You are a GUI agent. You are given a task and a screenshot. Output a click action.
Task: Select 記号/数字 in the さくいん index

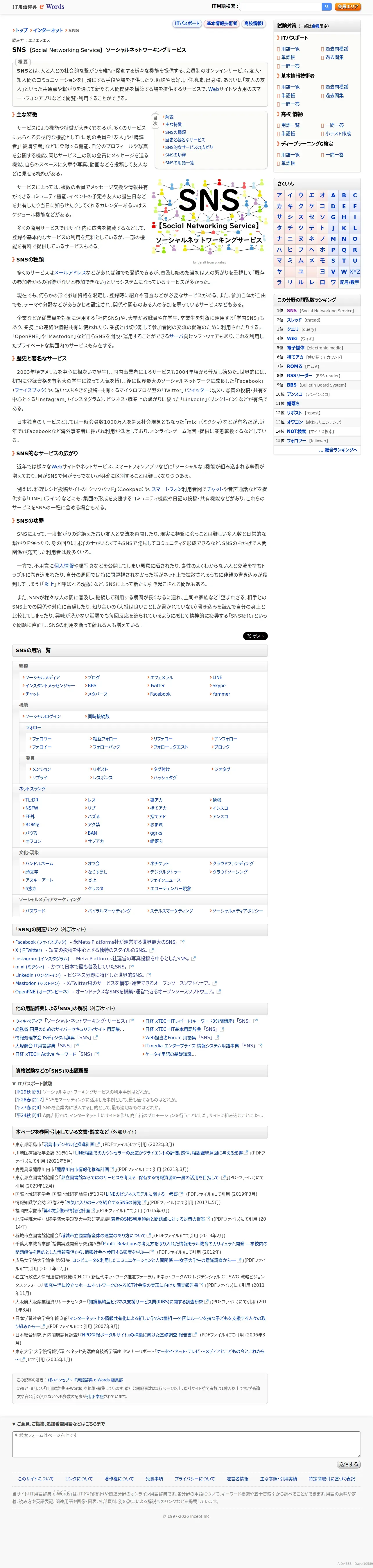[x=349, y=282]
